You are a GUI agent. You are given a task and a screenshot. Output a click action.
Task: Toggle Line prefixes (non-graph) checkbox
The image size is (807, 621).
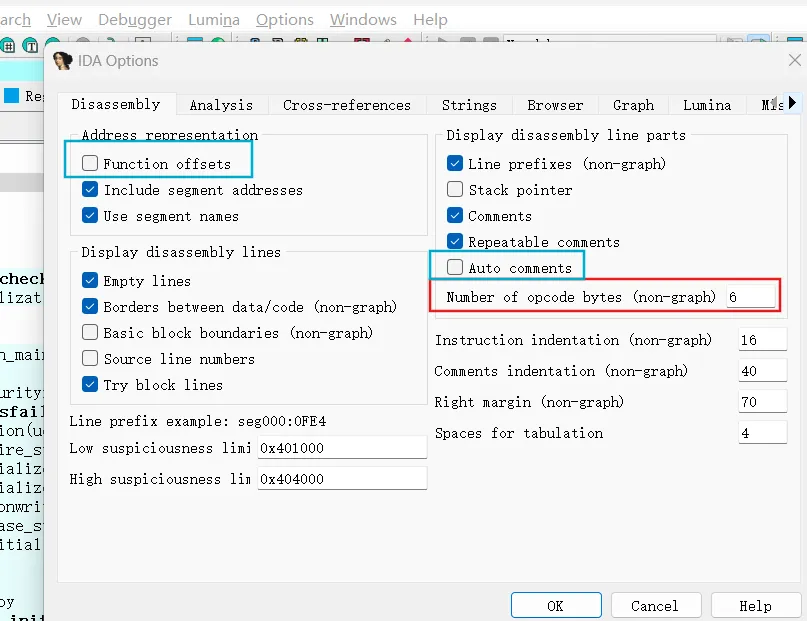[x=455, y=163]
